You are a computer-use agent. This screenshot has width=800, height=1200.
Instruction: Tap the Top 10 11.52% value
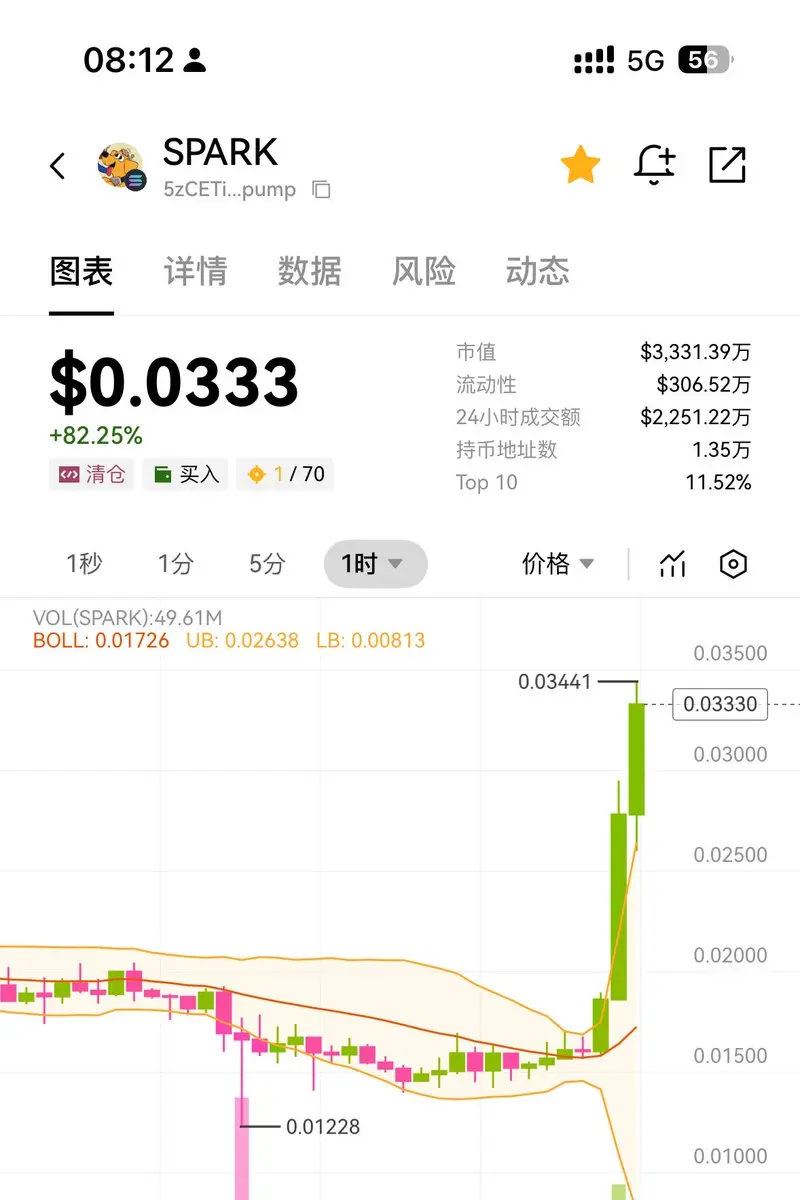tap(718, 483)
